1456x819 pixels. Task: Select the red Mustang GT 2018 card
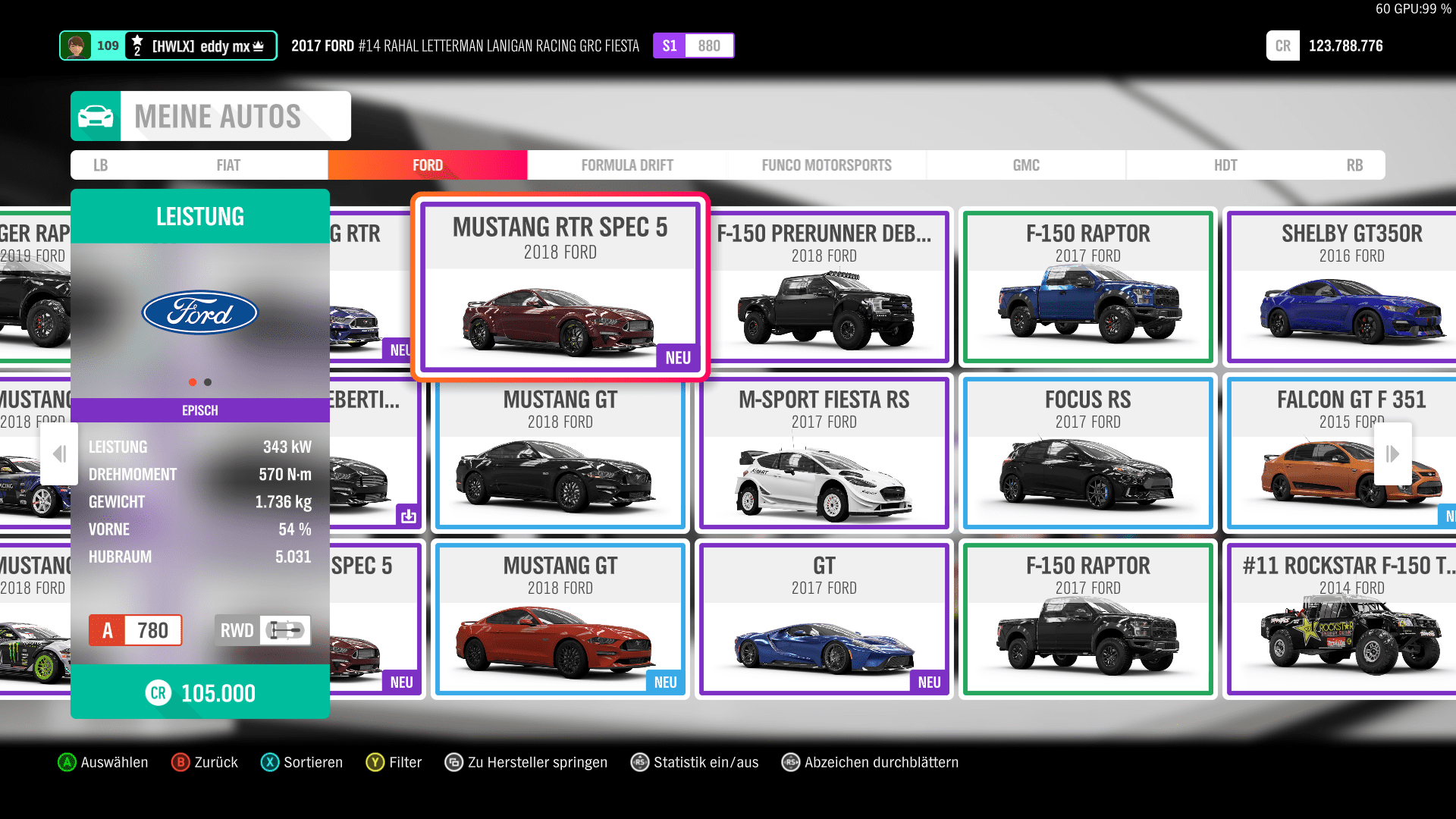click(560, 620)
